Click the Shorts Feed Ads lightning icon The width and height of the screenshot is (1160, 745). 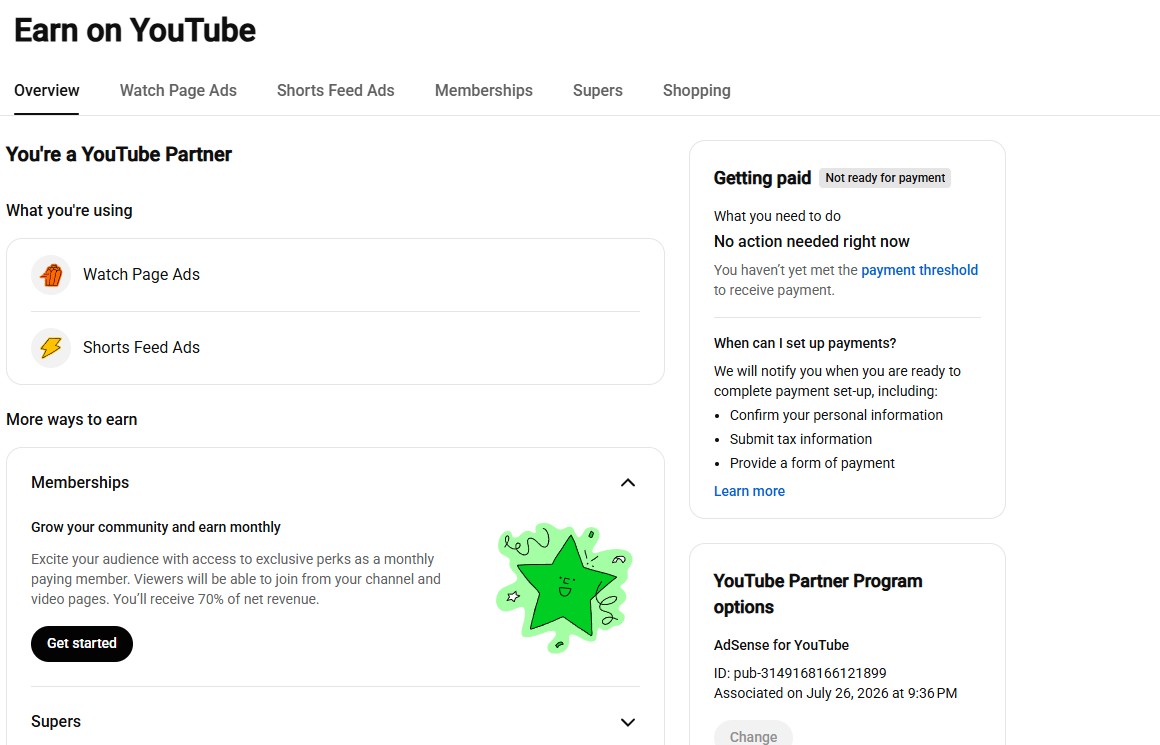click(51, 348)
